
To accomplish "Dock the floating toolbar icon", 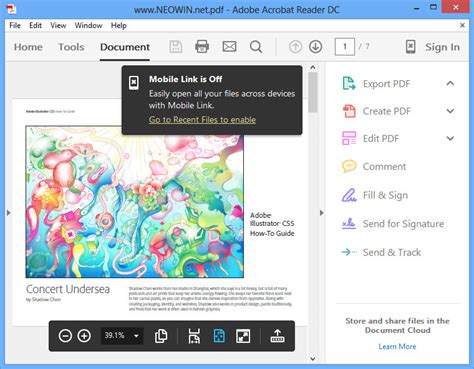I will [x=277, y=336].
